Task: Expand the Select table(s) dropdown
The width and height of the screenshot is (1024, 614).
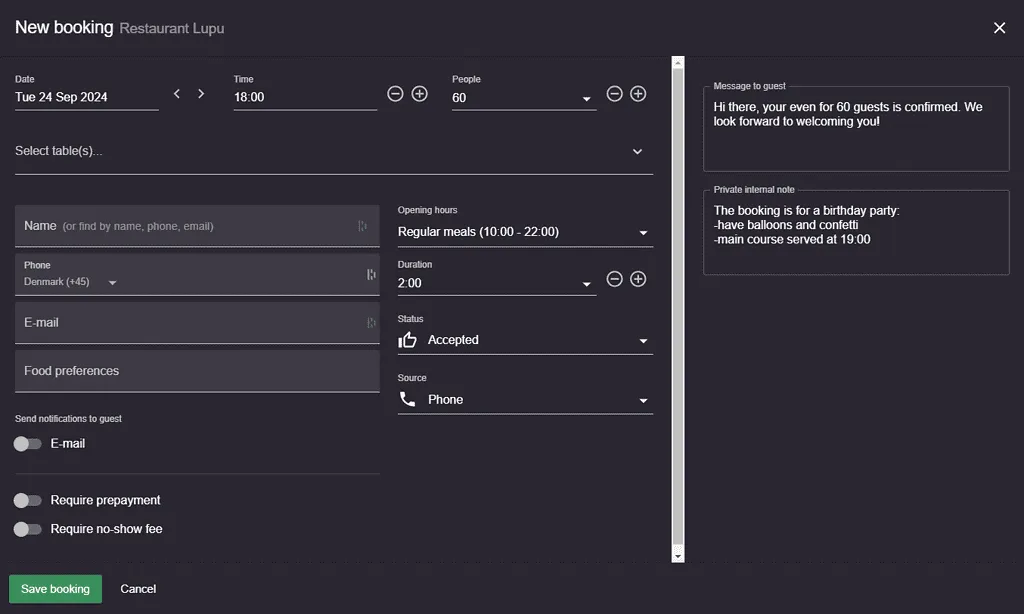Action: click(334, 152)
